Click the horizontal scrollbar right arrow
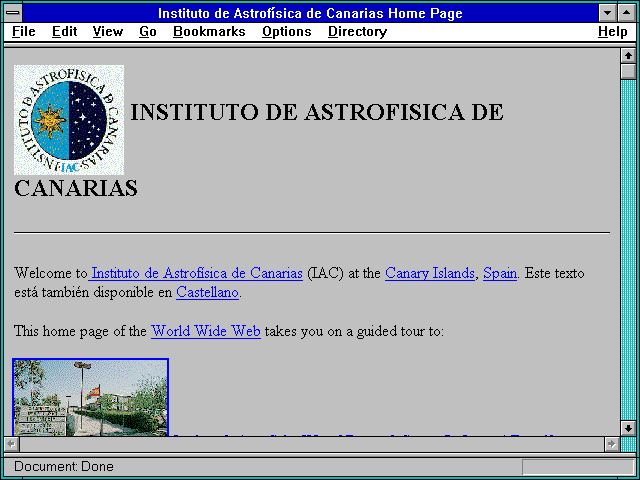This screenshot has width=640, height=480. pos(612,444)
